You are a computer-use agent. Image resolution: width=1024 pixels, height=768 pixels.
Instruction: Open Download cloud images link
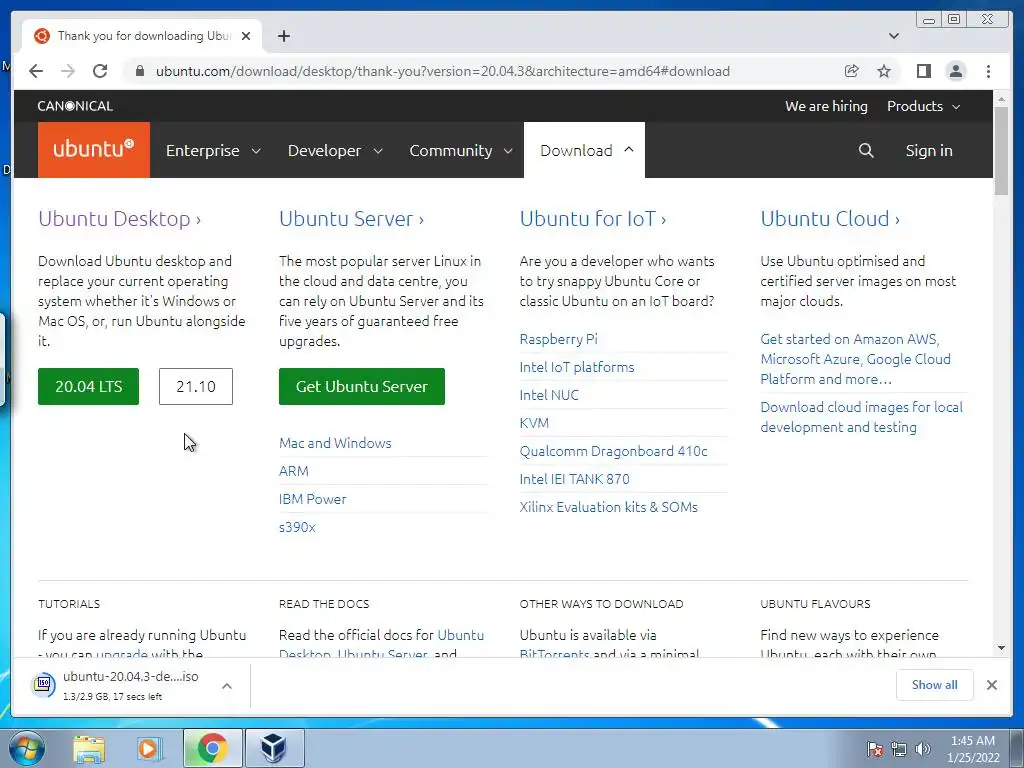tap(861, 417)
